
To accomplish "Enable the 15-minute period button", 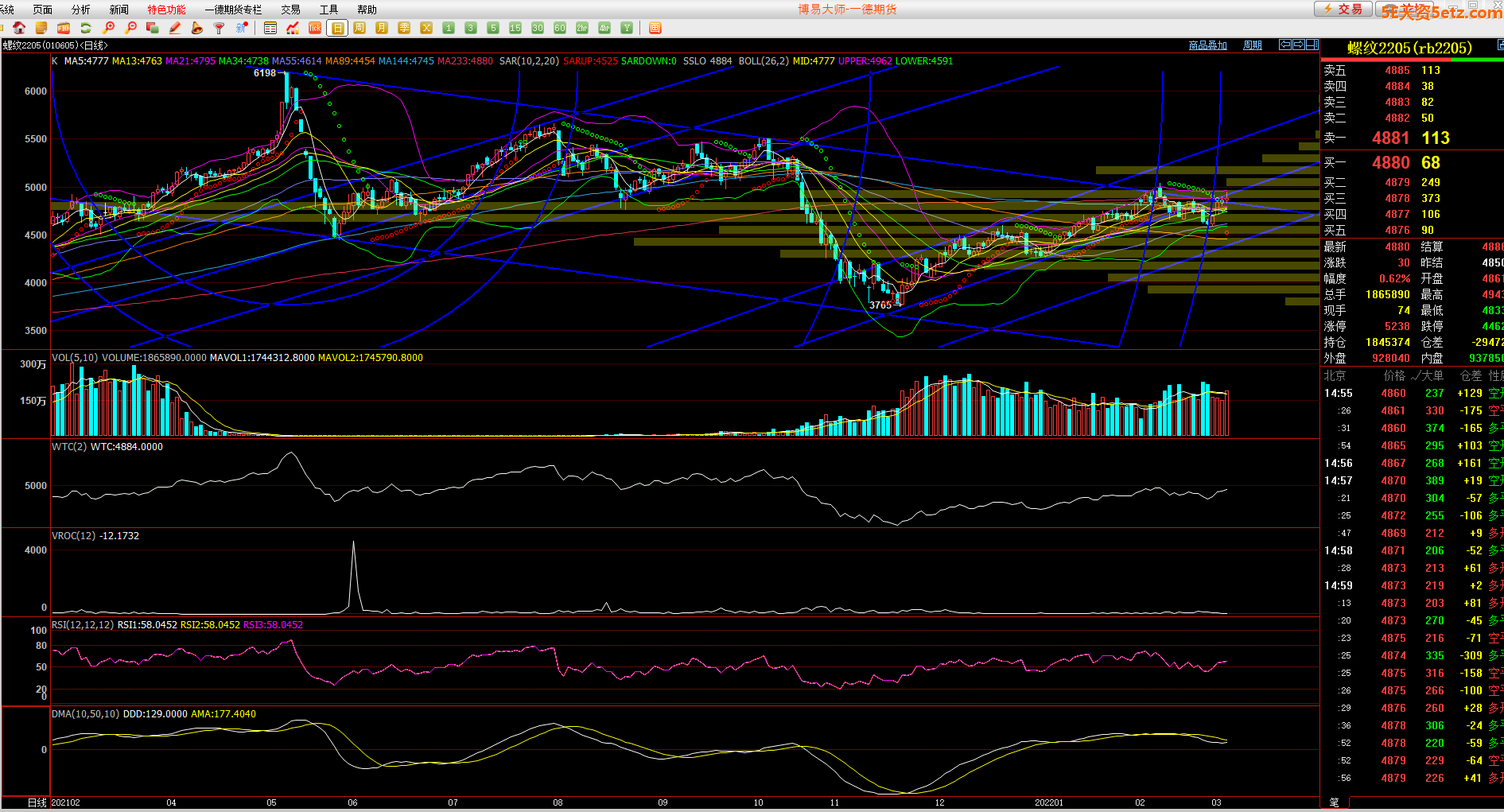I will (x=515, y=28).
